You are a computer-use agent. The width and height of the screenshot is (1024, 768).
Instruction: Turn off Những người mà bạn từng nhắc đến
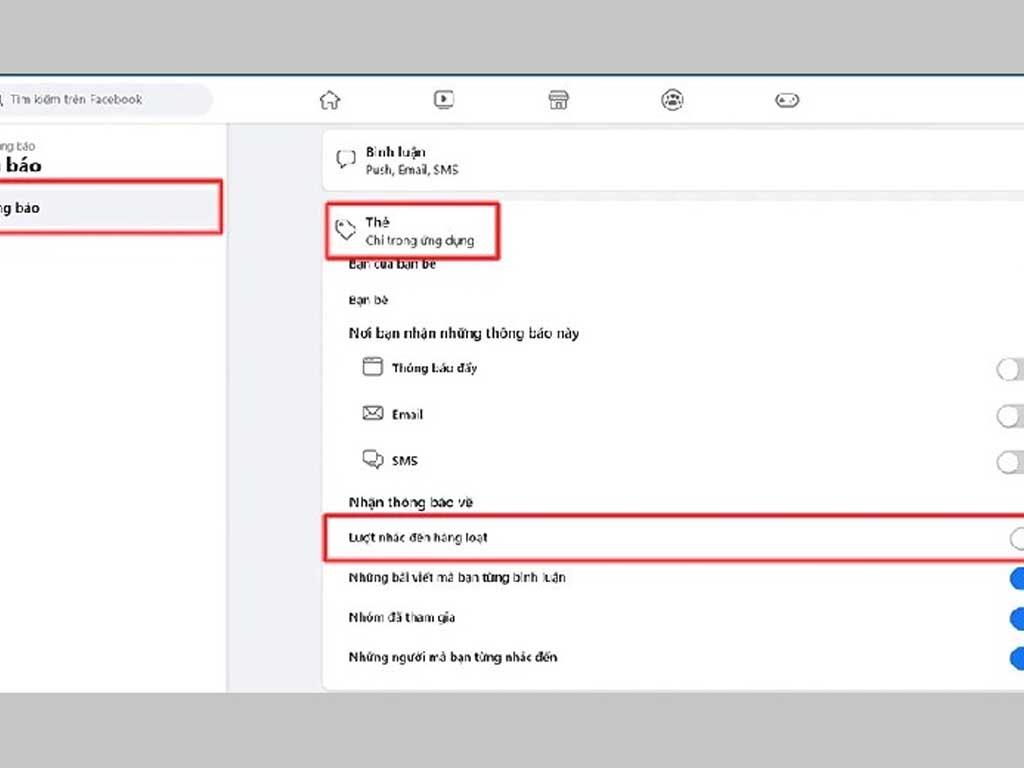(1016, 658)
